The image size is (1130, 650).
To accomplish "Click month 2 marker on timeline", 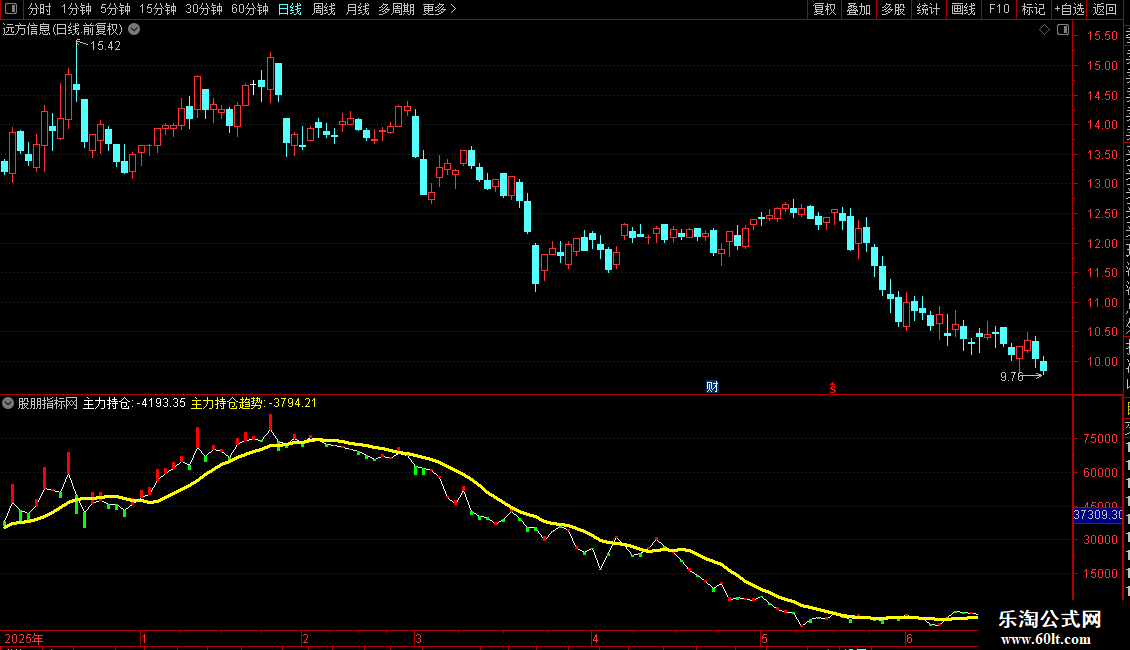I will coord(306,638).
